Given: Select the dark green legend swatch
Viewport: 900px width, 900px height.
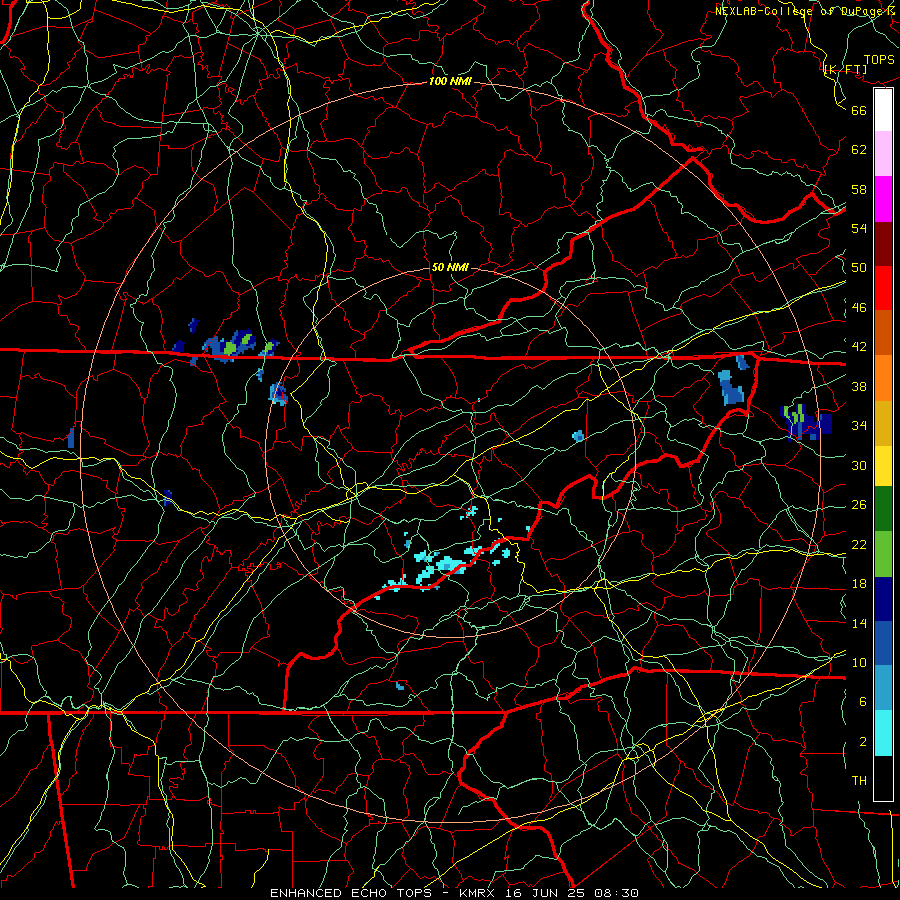Looking at the screenshot, I should click(883, 509).
